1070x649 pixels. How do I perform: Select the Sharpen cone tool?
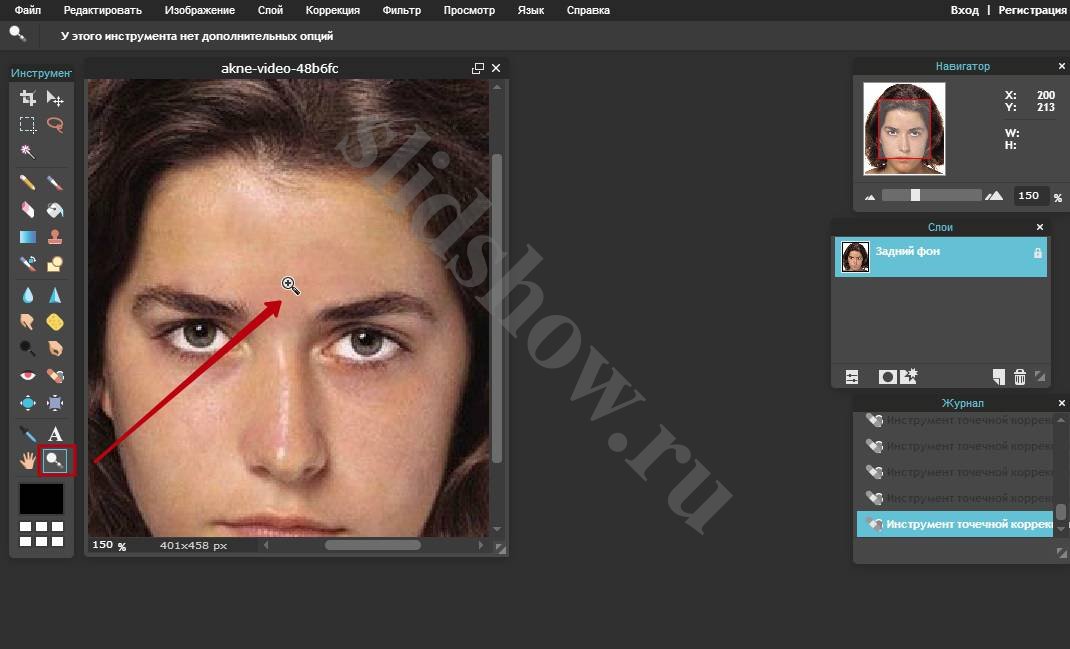(55, 295)
